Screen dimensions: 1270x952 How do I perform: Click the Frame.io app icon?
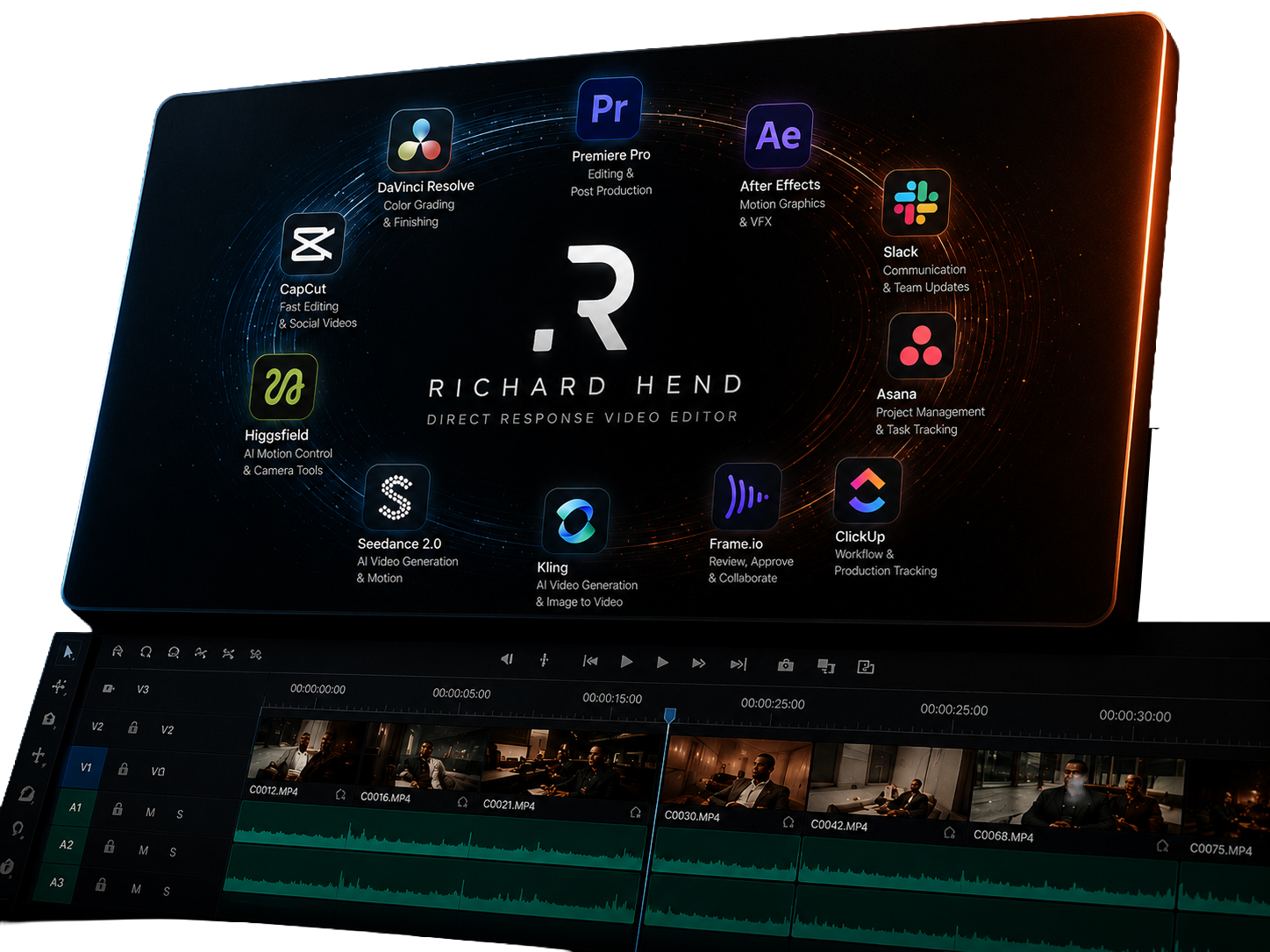click(x=747, y=496)
